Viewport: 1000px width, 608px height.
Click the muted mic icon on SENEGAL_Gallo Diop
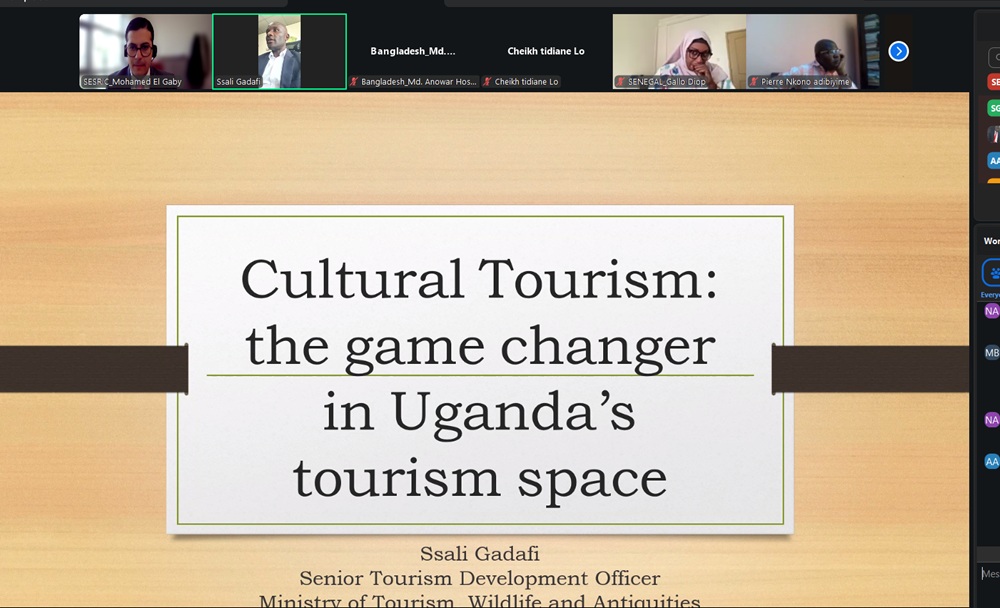tap(620, 82)
